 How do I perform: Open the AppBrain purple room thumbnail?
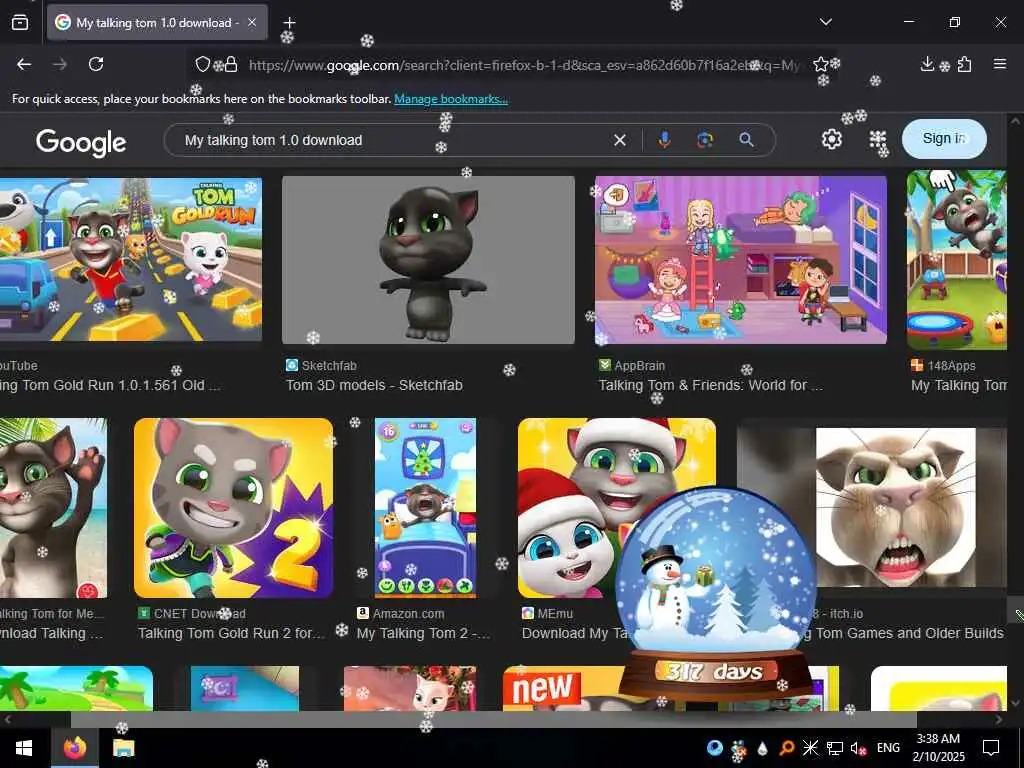coord(741,260)
